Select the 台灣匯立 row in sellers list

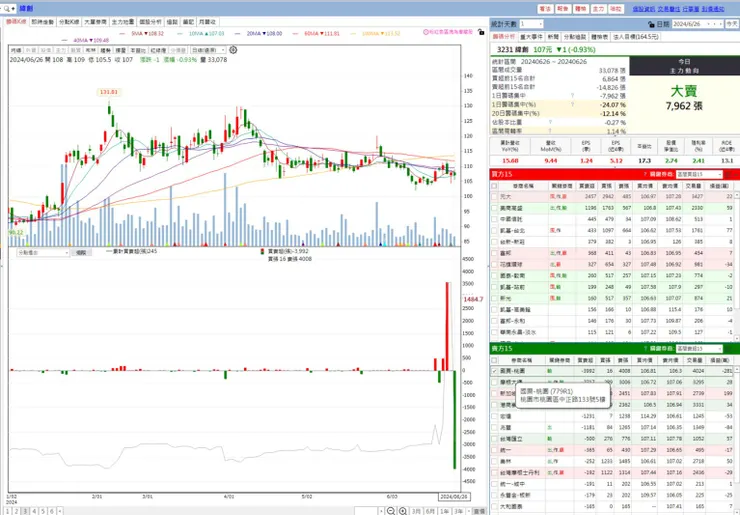[x=612, y=439]
